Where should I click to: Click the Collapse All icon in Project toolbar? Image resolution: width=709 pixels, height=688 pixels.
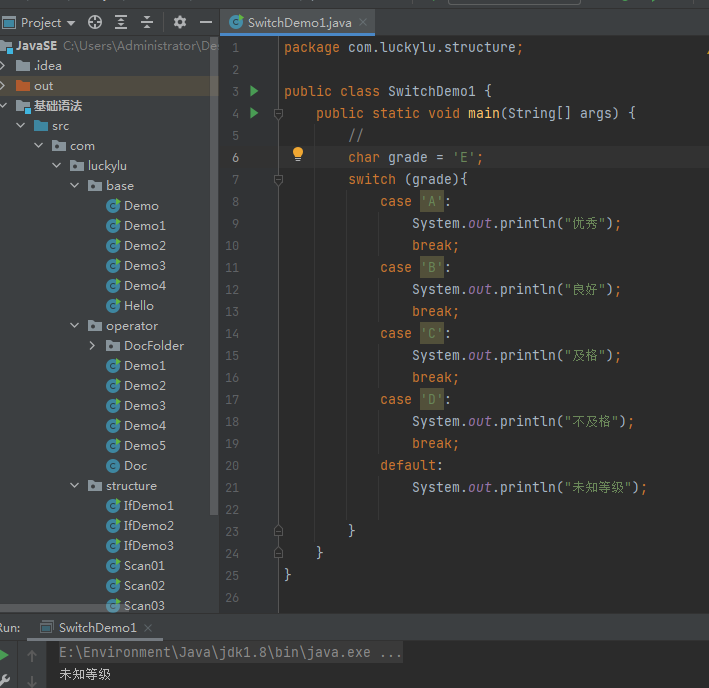click(147, 22)
